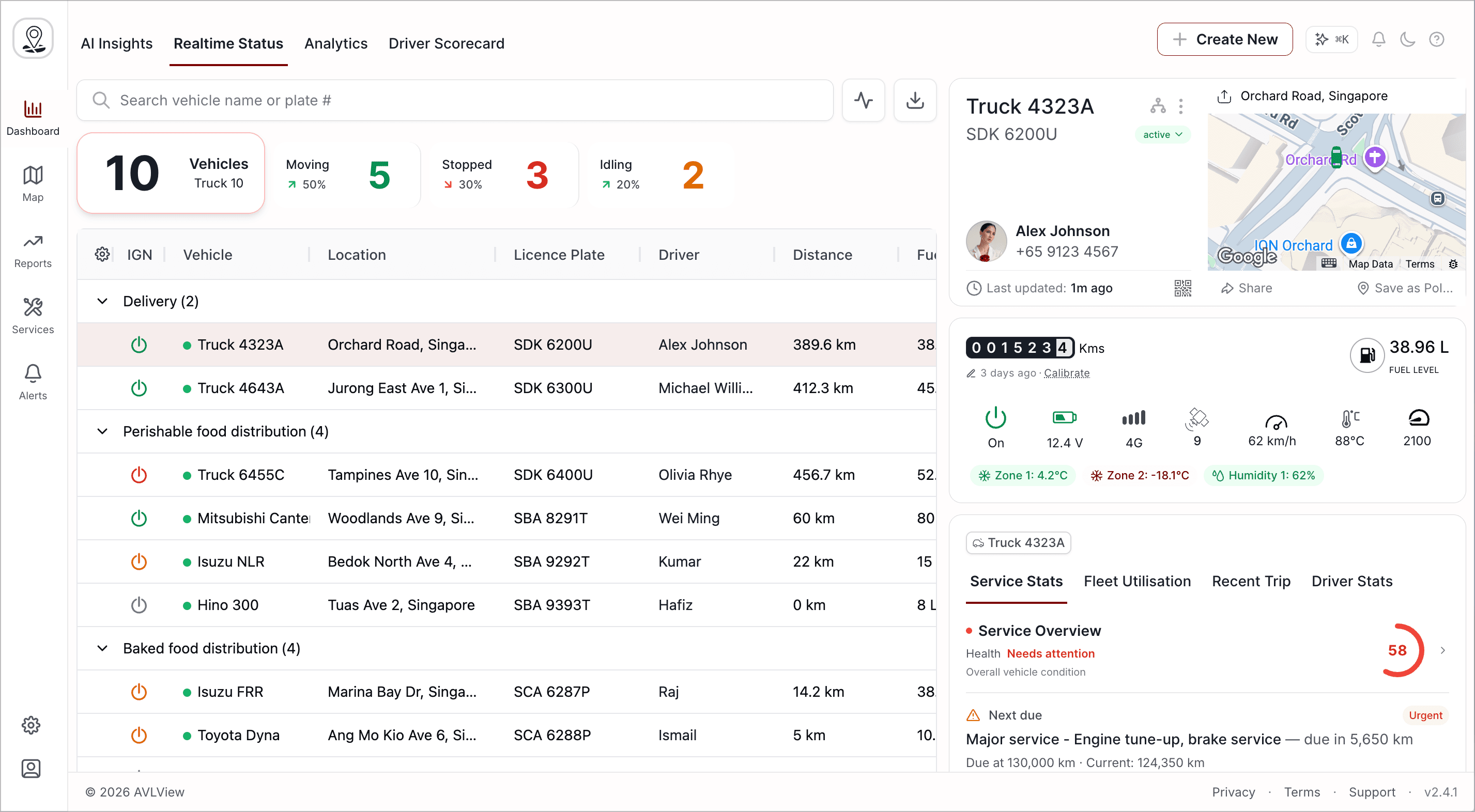Screen dimensions: 1475x812
Task: Click the notifications bell in header
Action: pos(1378,39)
